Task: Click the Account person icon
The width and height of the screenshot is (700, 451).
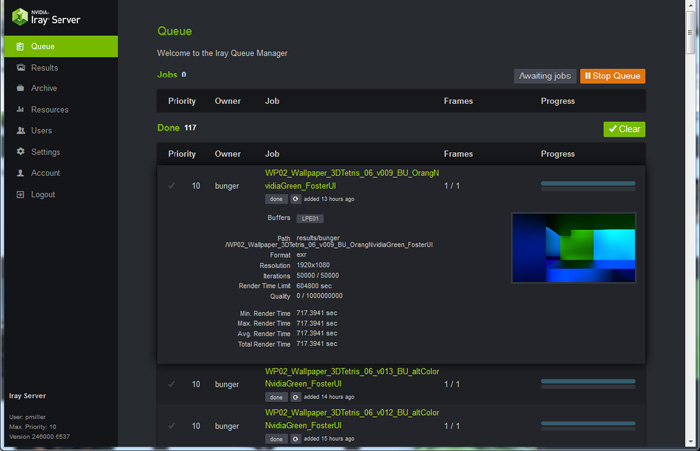Action: 20,173
